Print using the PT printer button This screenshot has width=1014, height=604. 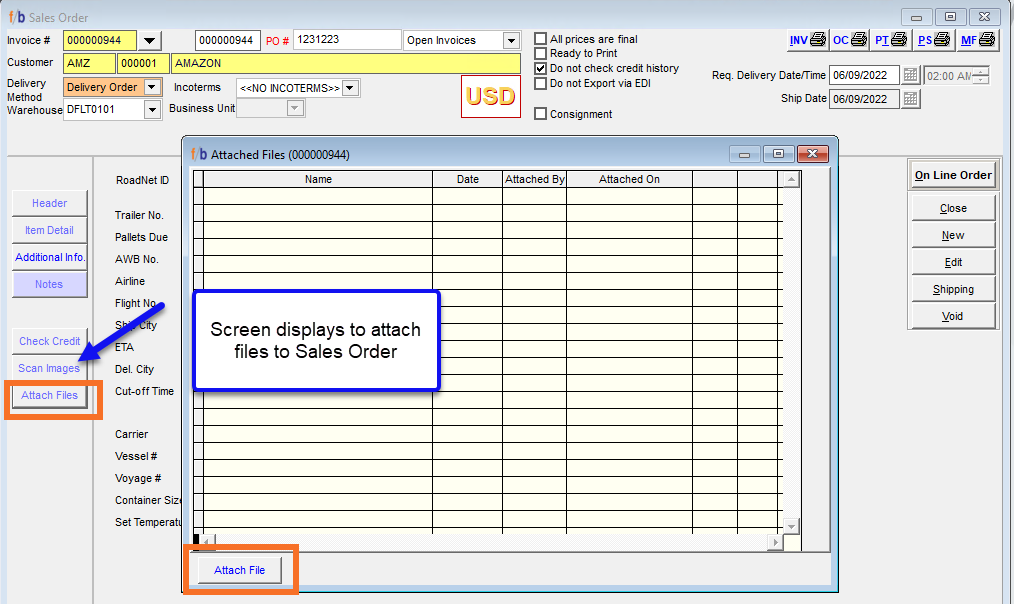pos(891,40)
